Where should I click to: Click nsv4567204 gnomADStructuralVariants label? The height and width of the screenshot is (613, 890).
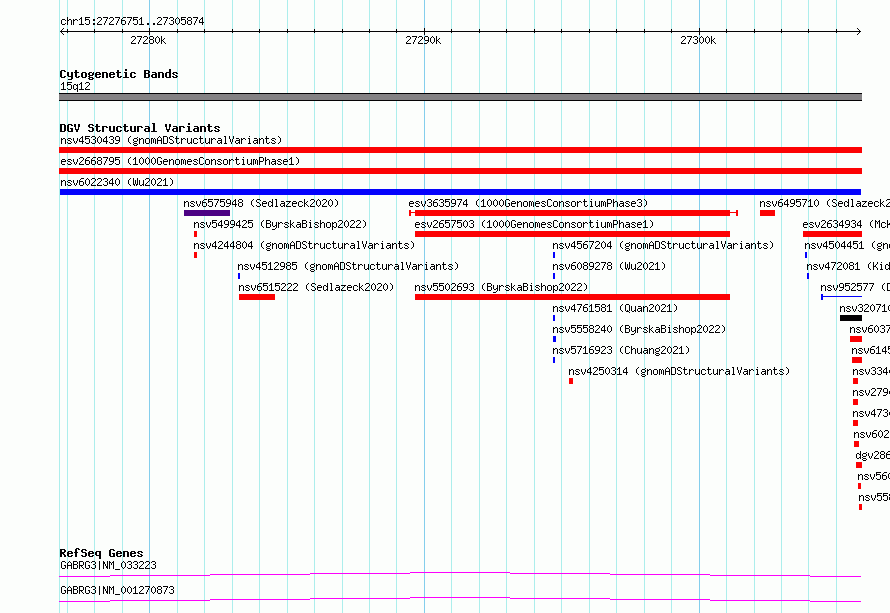pos(664,245)
